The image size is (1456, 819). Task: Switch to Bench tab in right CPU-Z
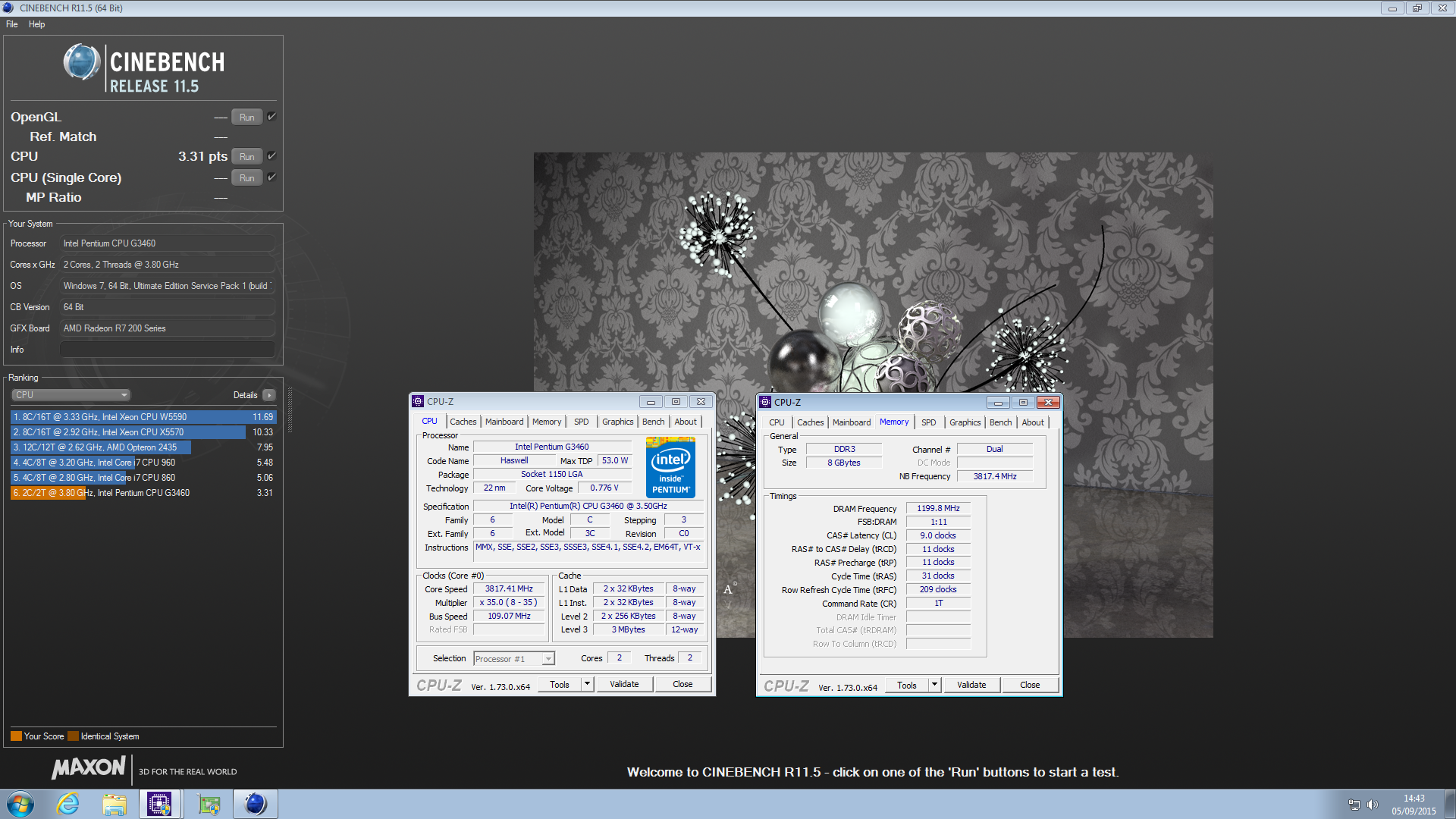(x=1001, y=422)
